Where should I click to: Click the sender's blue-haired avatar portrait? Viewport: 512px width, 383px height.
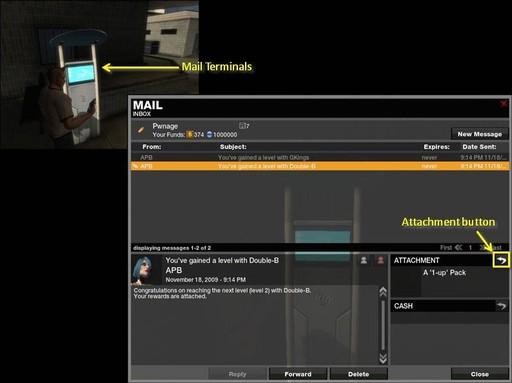click(146, 270)
